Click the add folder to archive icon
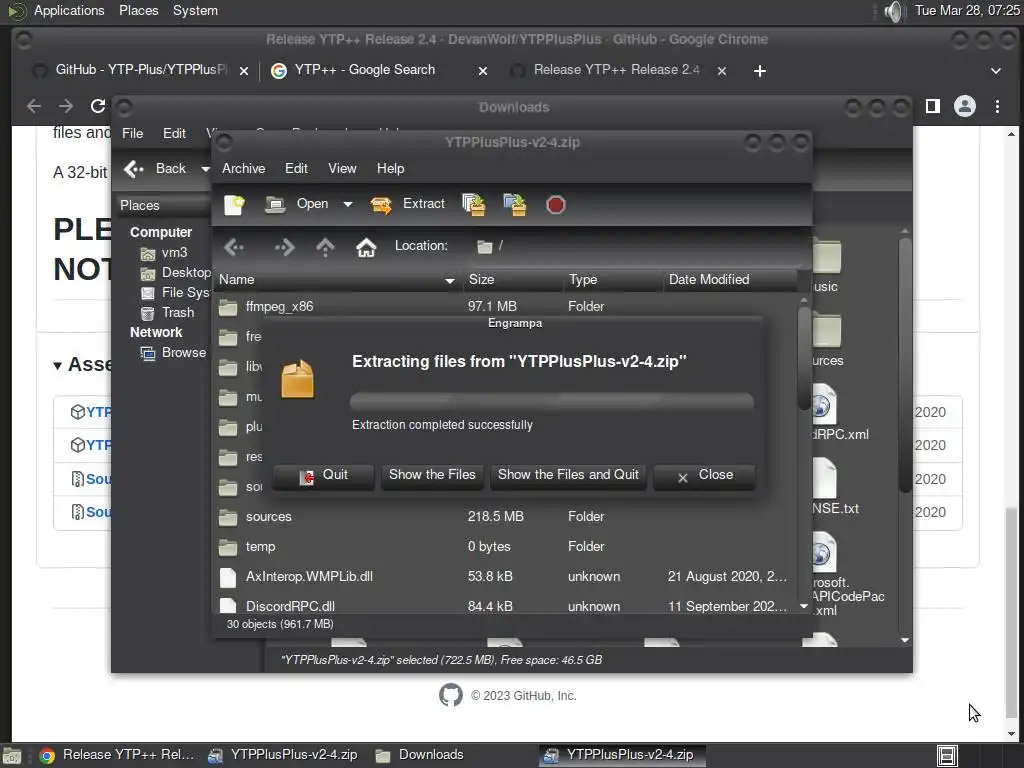1024x768 pixels. coord(515,204)
